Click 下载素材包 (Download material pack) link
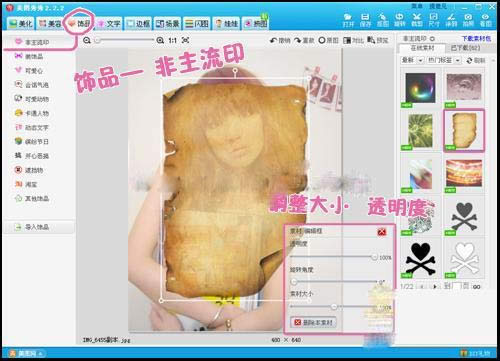Image resolution: width=500 pixels, height=361 pixels. tap(476, 39)
